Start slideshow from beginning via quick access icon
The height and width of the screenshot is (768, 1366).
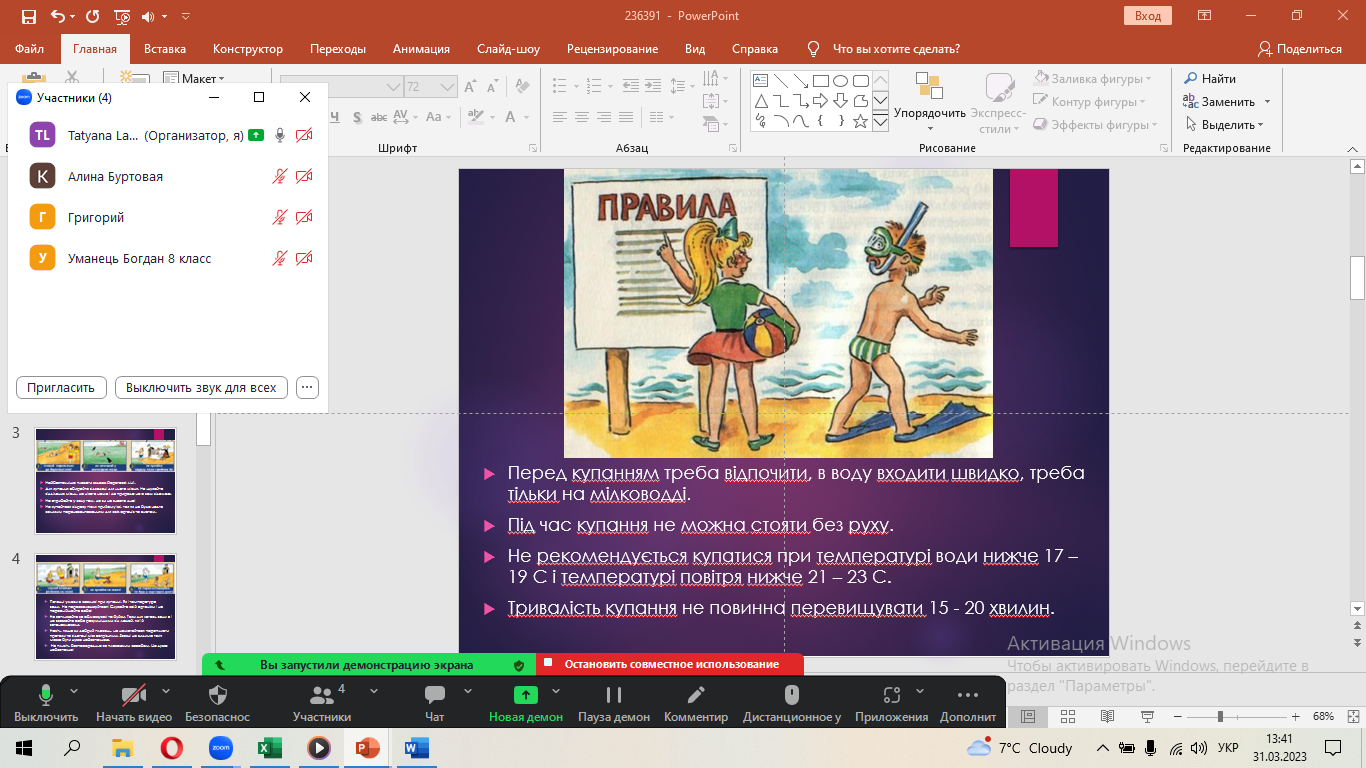coord(123,16)
